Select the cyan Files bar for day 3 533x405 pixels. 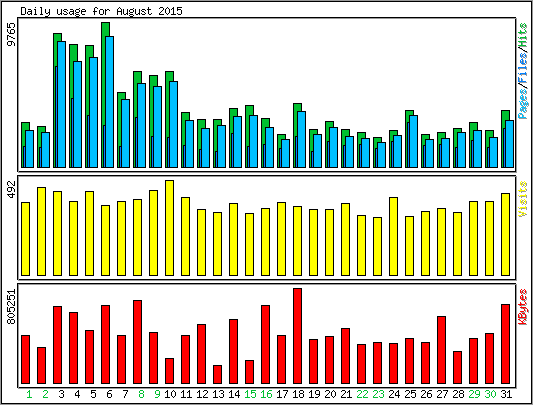[x=62, y=104]
